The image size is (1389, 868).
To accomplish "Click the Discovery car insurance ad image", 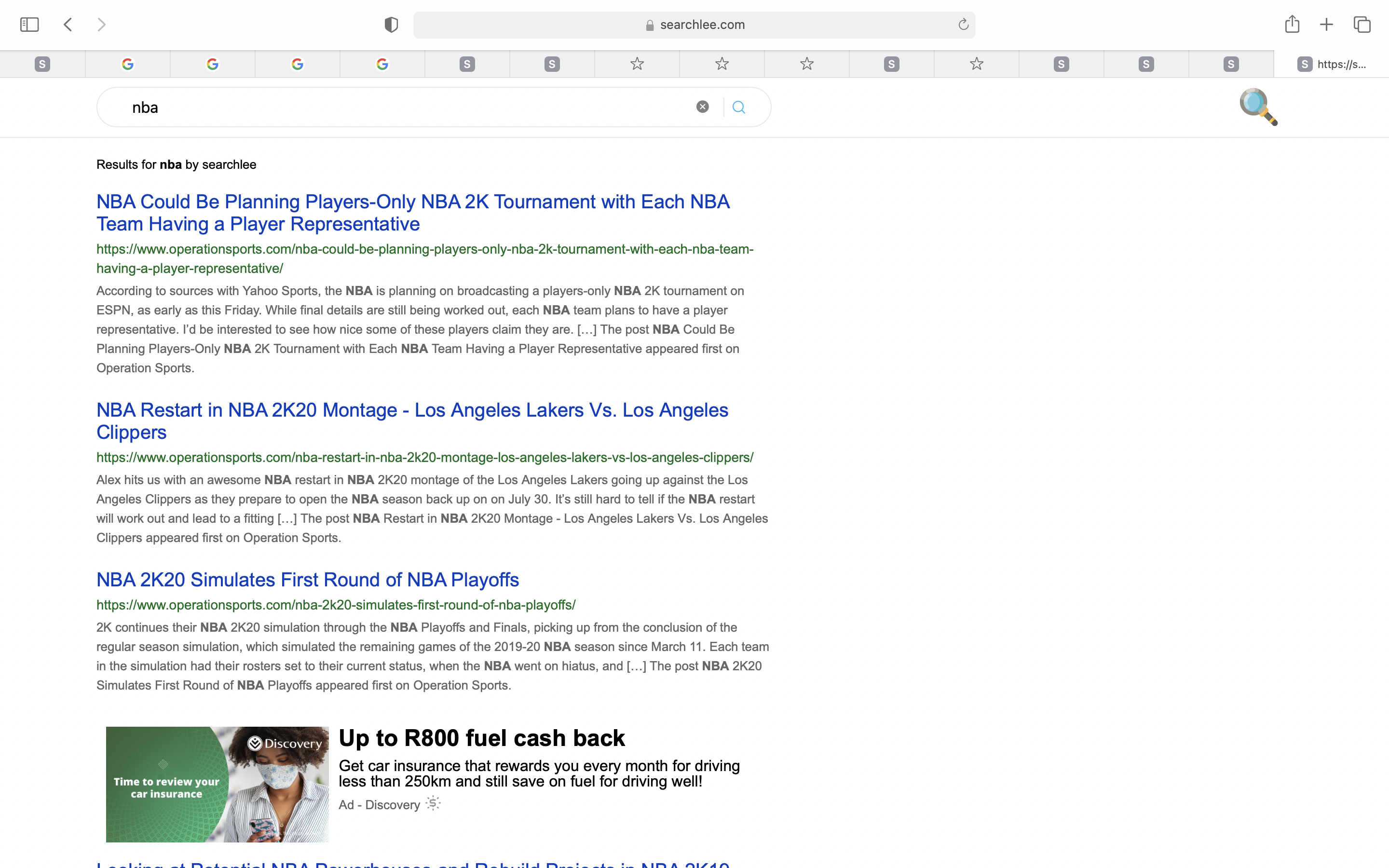I will 217,784.
